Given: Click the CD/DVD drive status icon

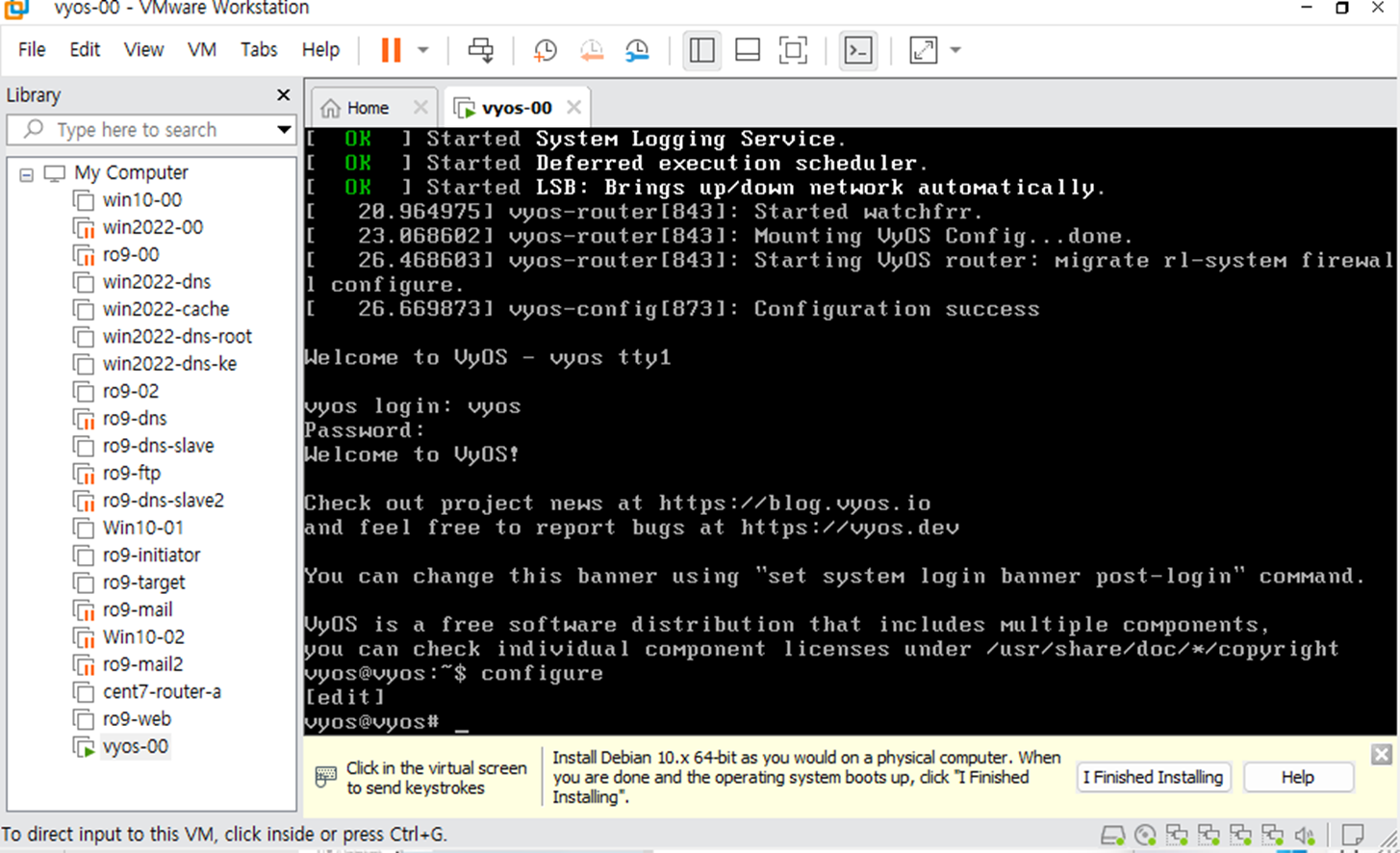Looking at the screenshot, I should pos(1145,835).
